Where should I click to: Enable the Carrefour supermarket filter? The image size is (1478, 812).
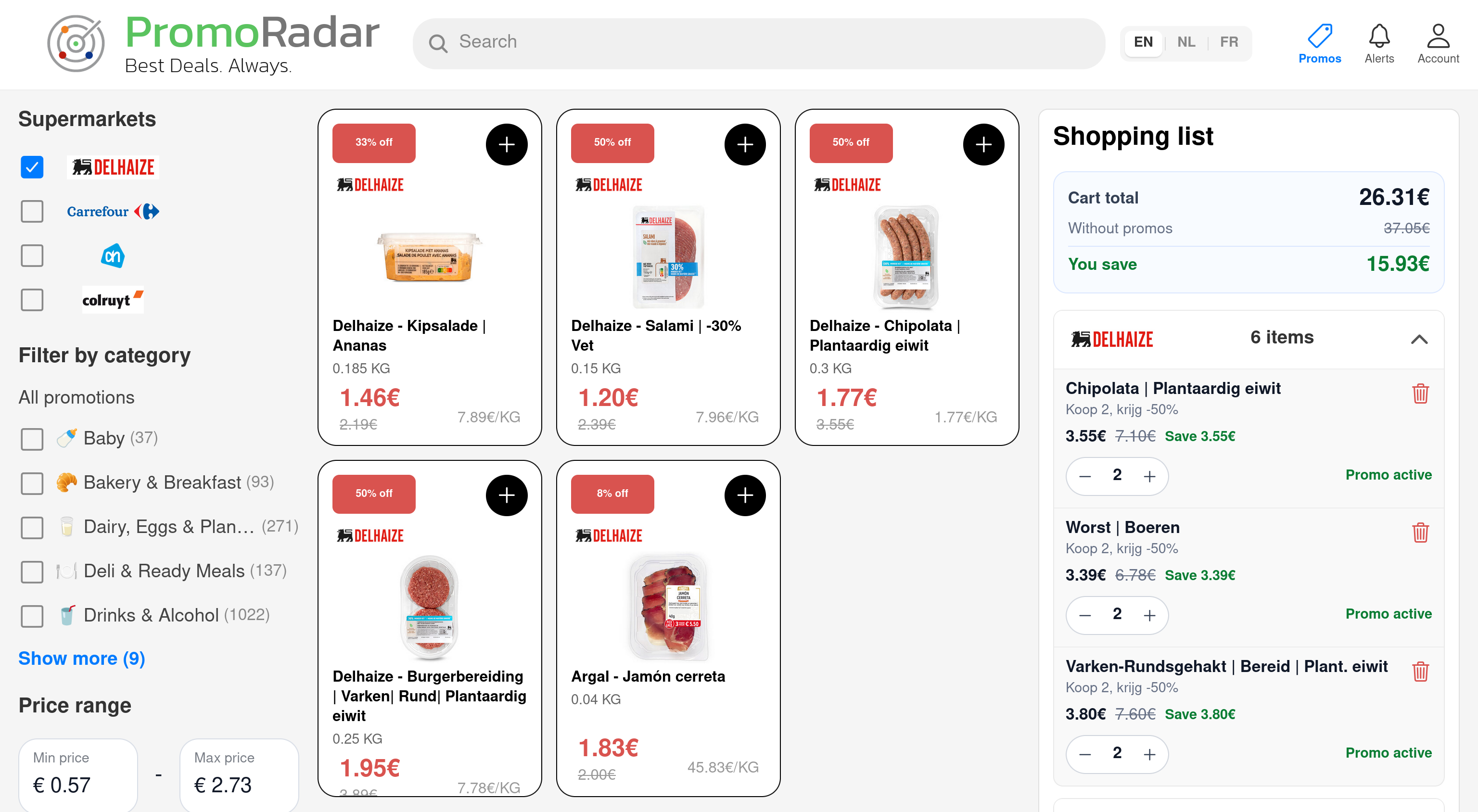point(32,211)
